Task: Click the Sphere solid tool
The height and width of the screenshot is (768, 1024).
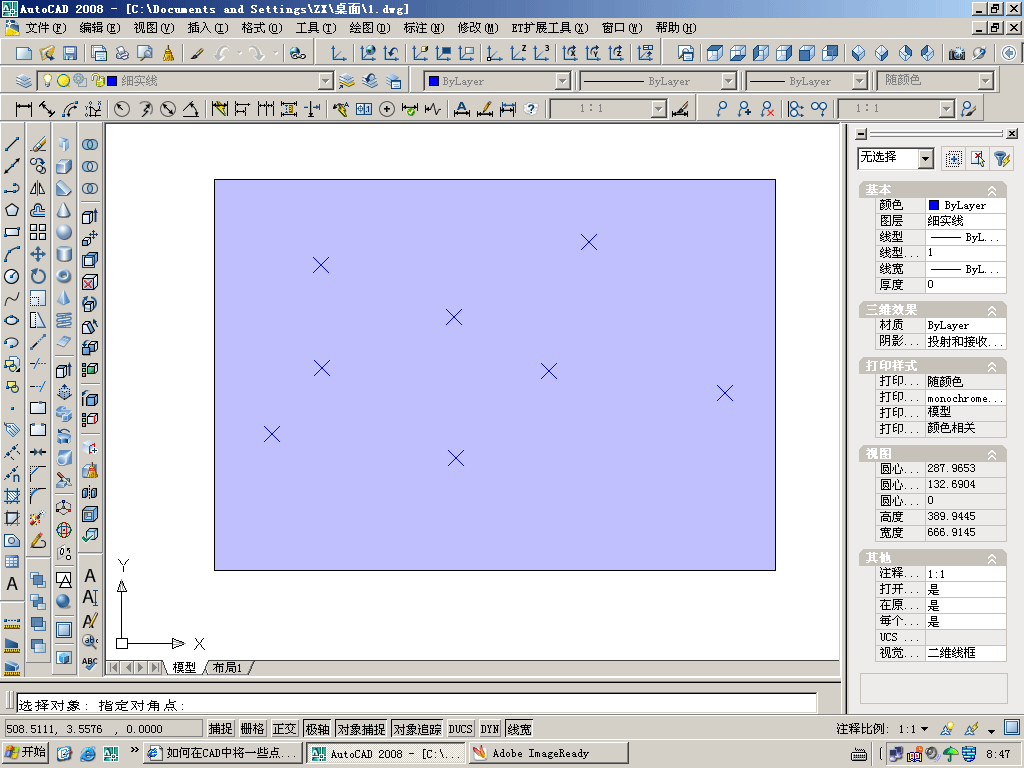Action: [x=64, y=232]
